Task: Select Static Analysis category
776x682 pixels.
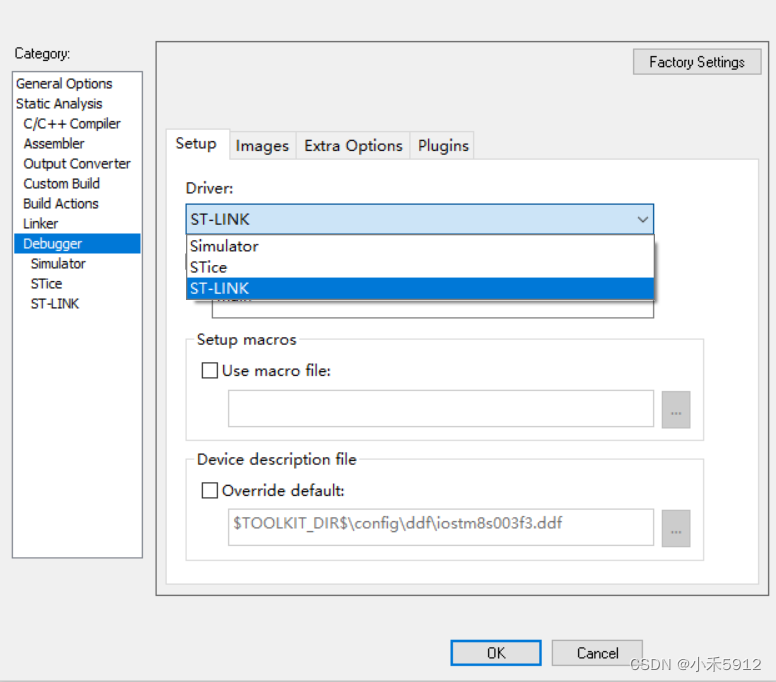Action: 59,103
